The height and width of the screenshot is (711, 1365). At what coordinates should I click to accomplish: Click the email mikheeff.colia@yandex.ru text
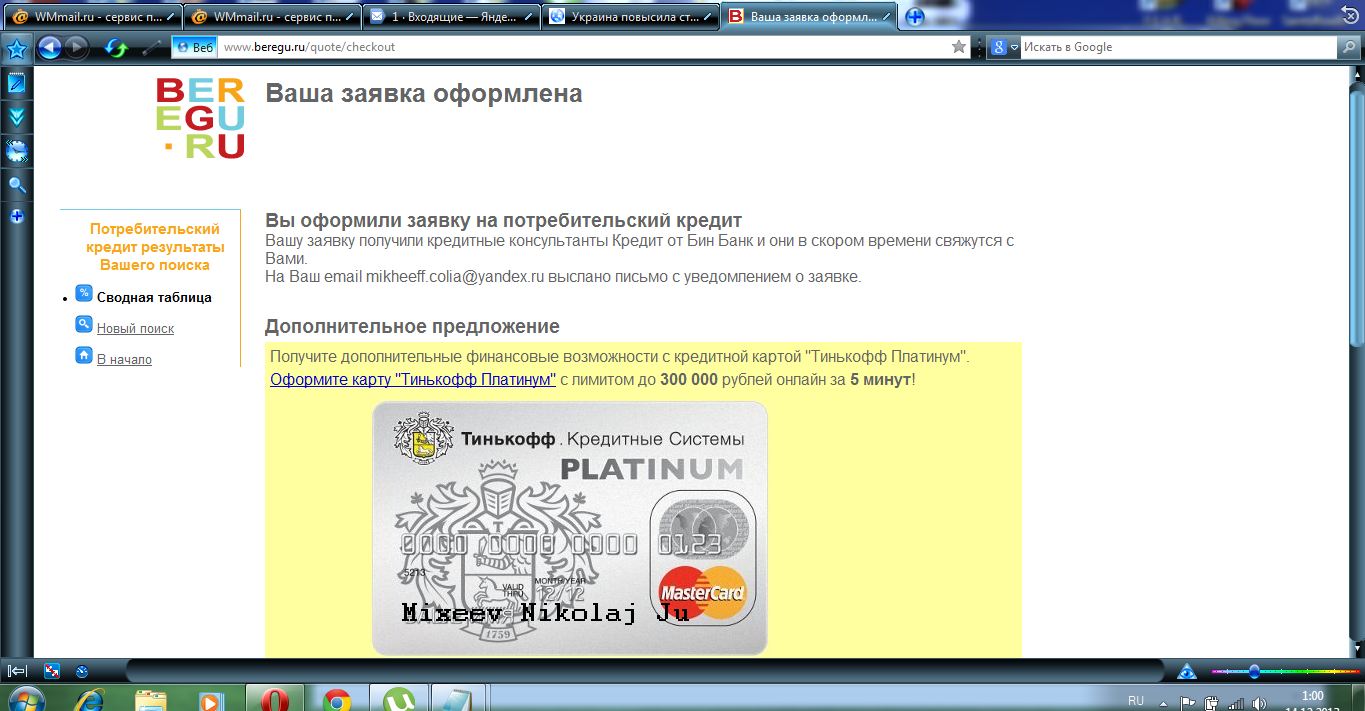tap(454, 276)
